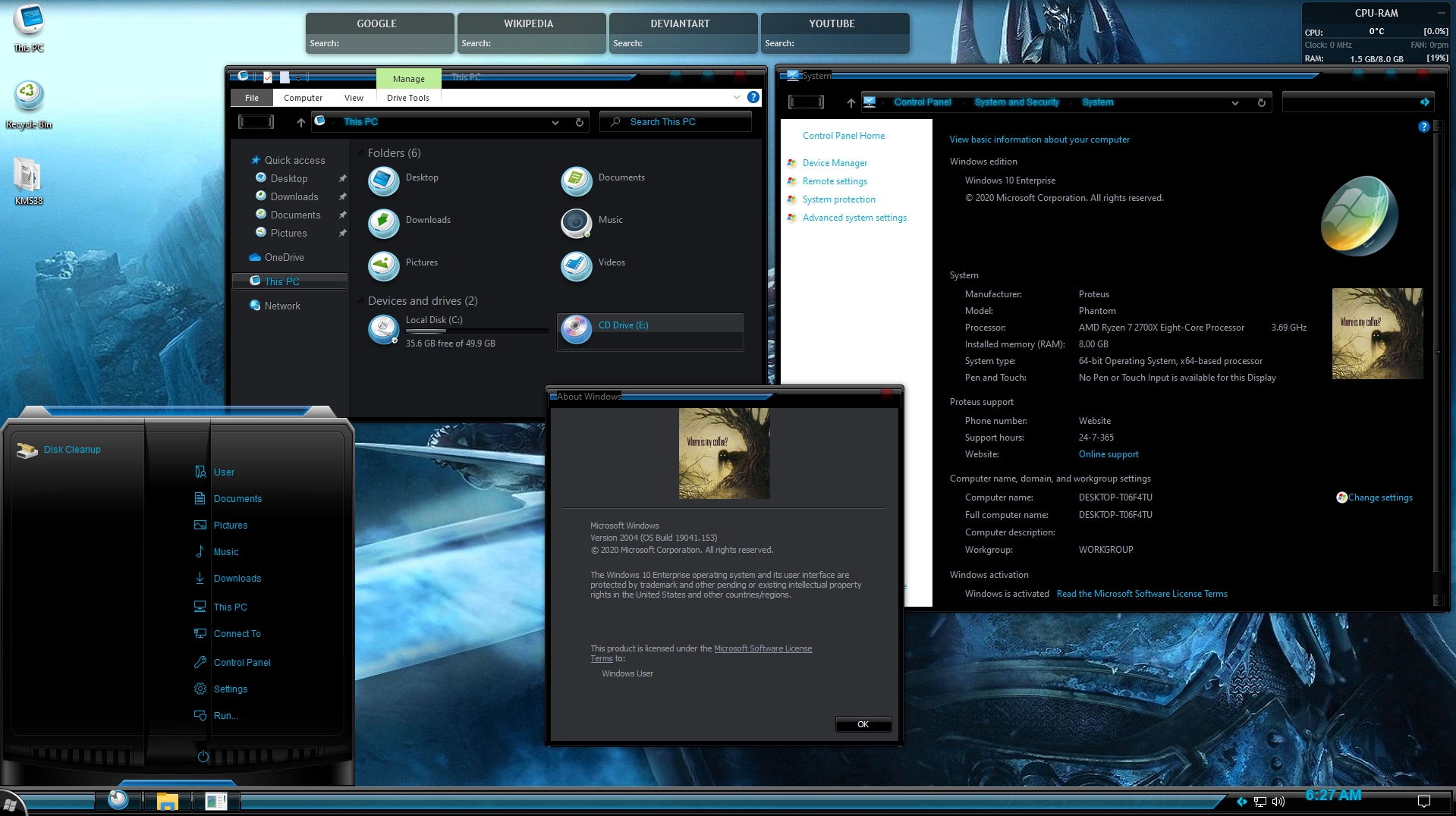Image resolution: width=1456 pixels, height=816 pixels.
Task: Click the volume speaker tray icon
Action: (1278, 802)
